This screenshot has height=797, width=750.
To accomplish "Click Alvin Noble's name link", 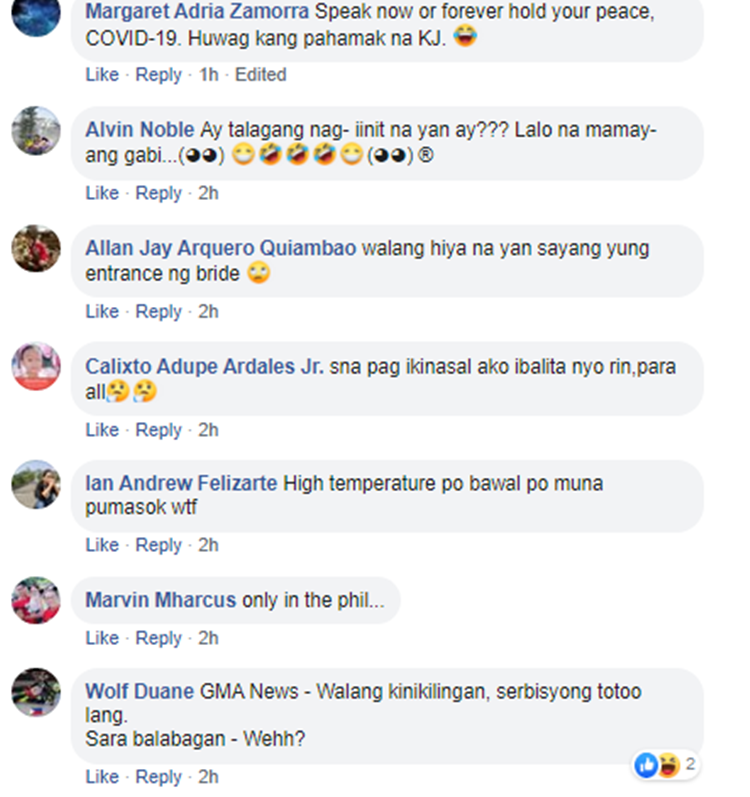I will (x=140, y=130).
